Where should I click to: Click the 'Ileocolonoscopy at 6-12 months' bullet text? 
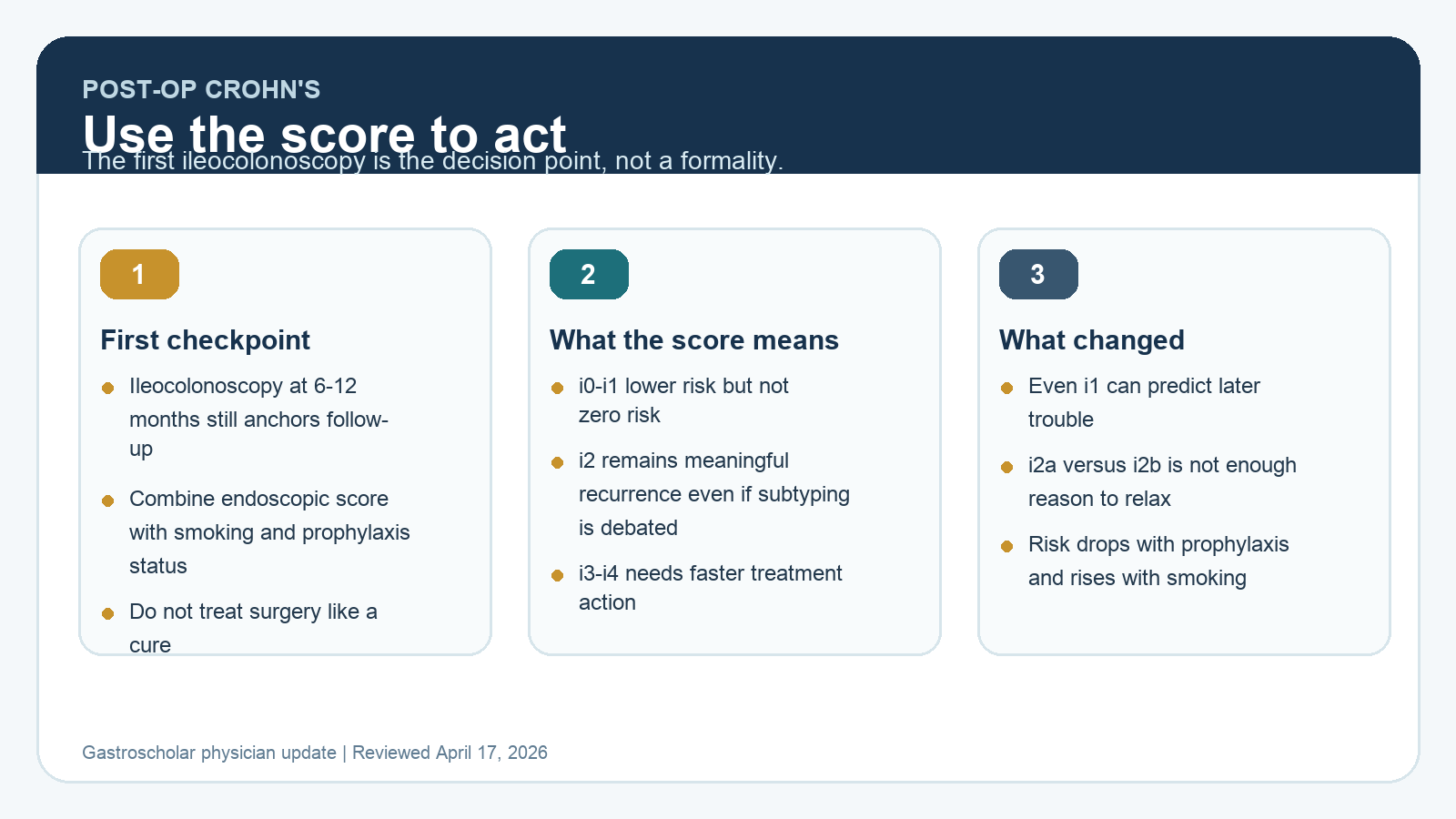pos(258,418)
